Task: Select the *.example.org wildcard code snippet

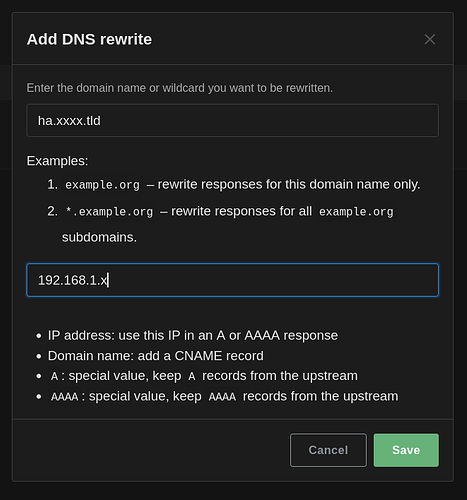Action: (109, 212)
